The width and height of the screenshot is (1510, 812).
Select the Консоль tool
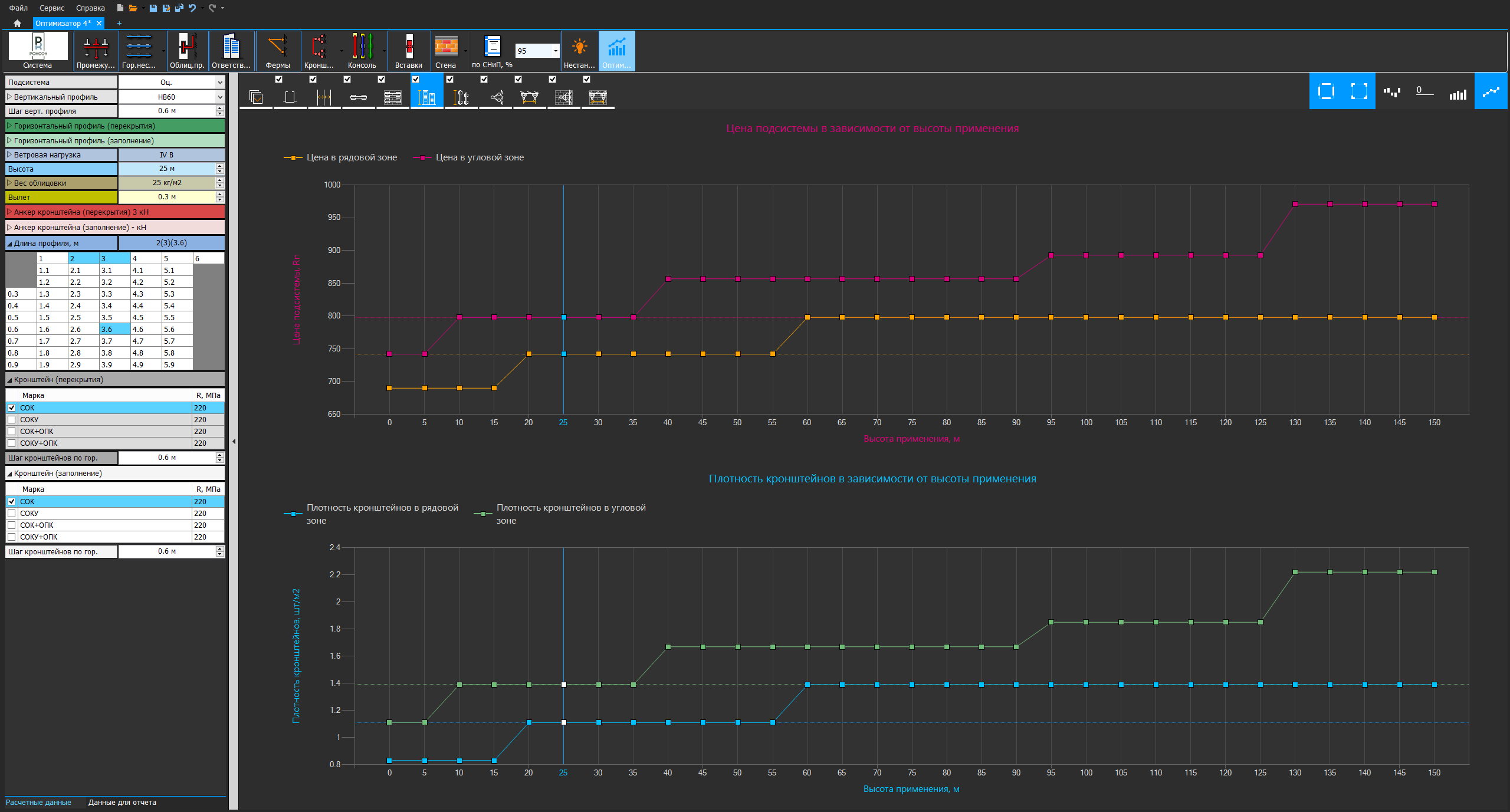point(362,51)
